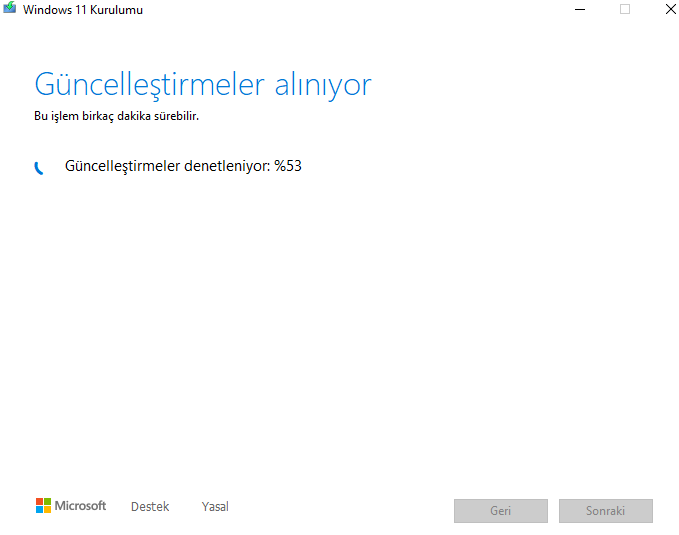Click the "Güncelleştirmeler alınıyor" heading

(203, 85)
